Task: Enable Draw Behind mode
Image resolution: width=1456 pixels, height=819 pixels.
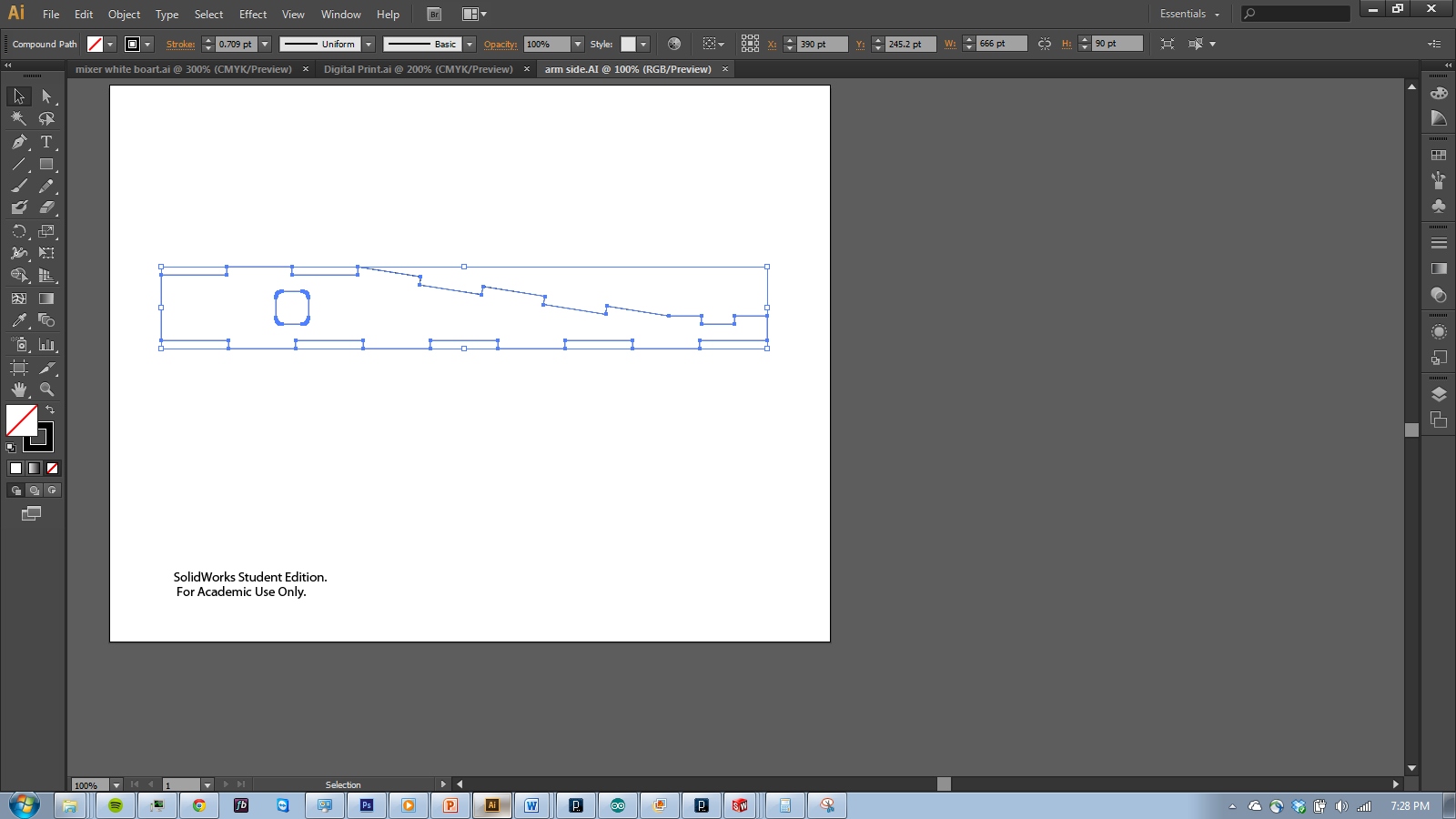Action: (34, 490)
